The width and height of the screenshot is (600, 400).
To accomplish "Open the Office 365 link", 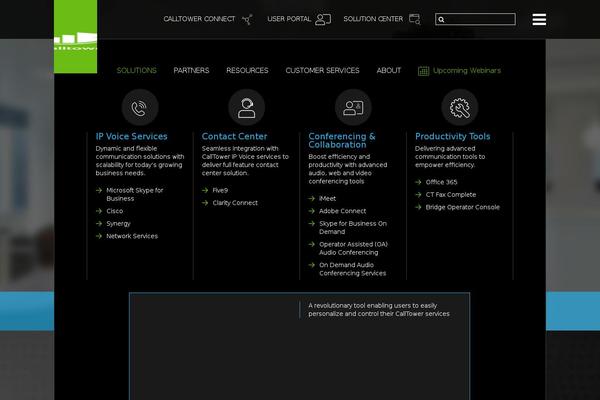I will point(441,182).
